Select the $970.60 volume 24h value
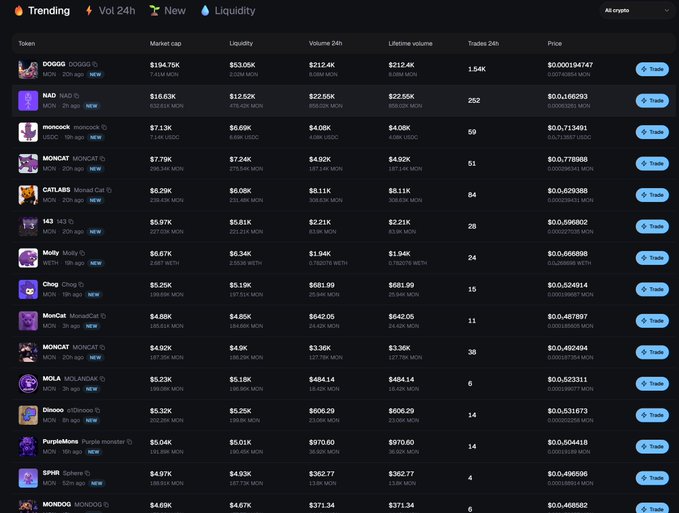 pos(322,442)
